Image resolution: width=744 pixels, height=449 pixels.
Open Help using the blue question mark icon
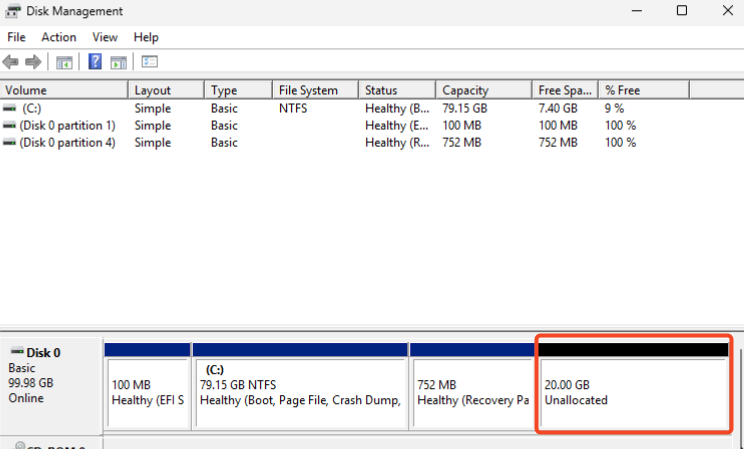click(95, 62)
